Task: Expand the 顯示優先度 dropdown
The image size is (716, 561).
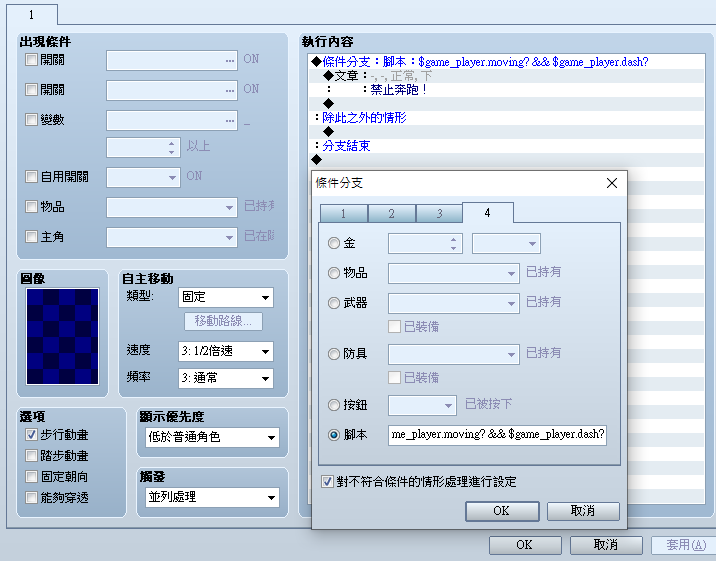Action: 212,437
